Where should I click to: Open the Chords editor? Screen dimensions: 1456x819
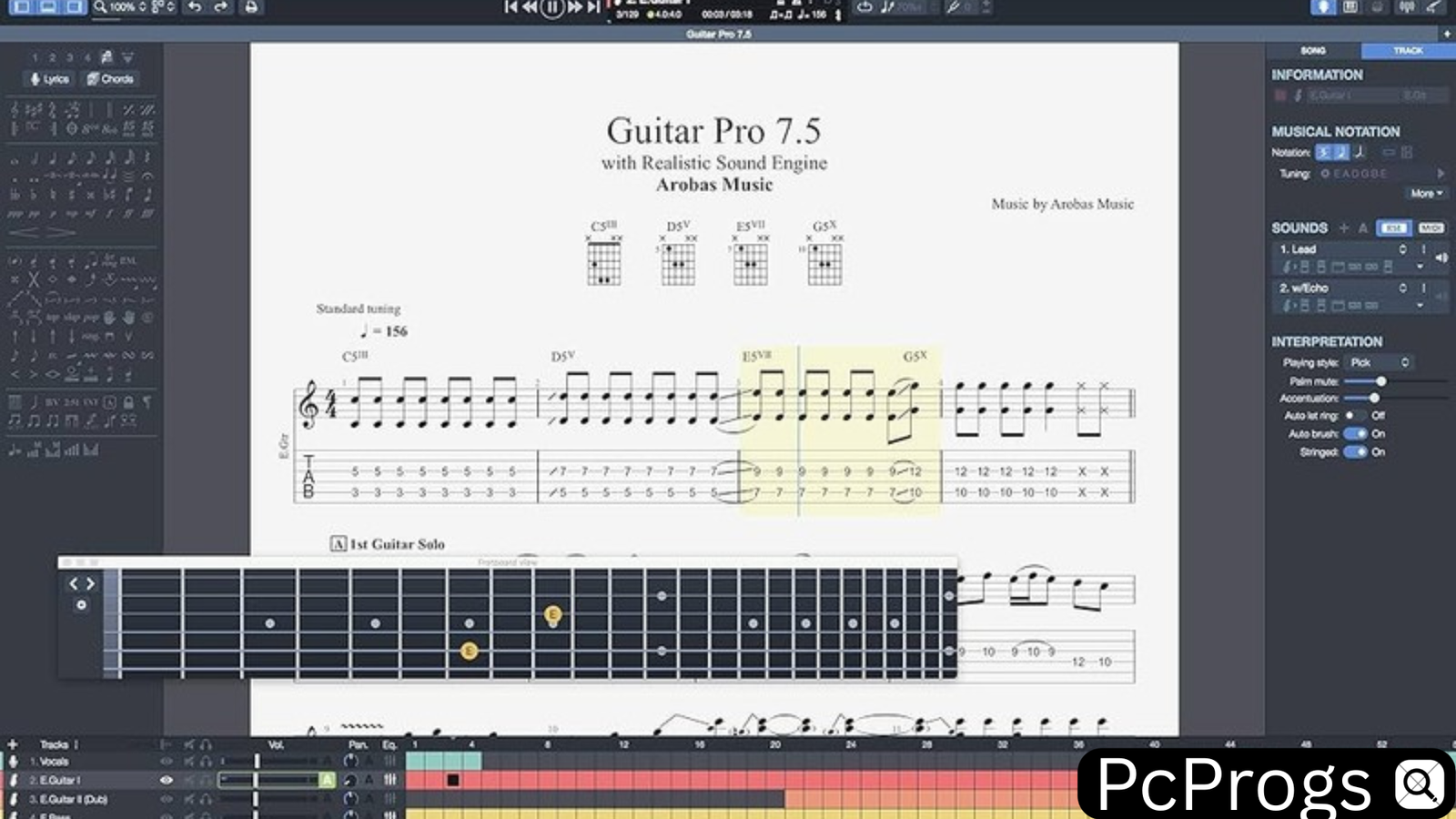[110, 79]
